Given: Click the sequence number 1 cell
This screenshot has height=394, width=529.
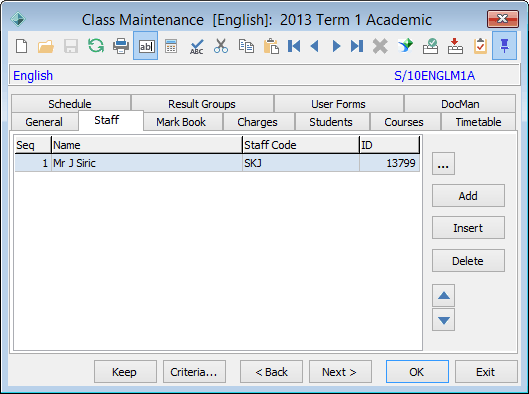Looking at the screenshot, I should [33, 163].
